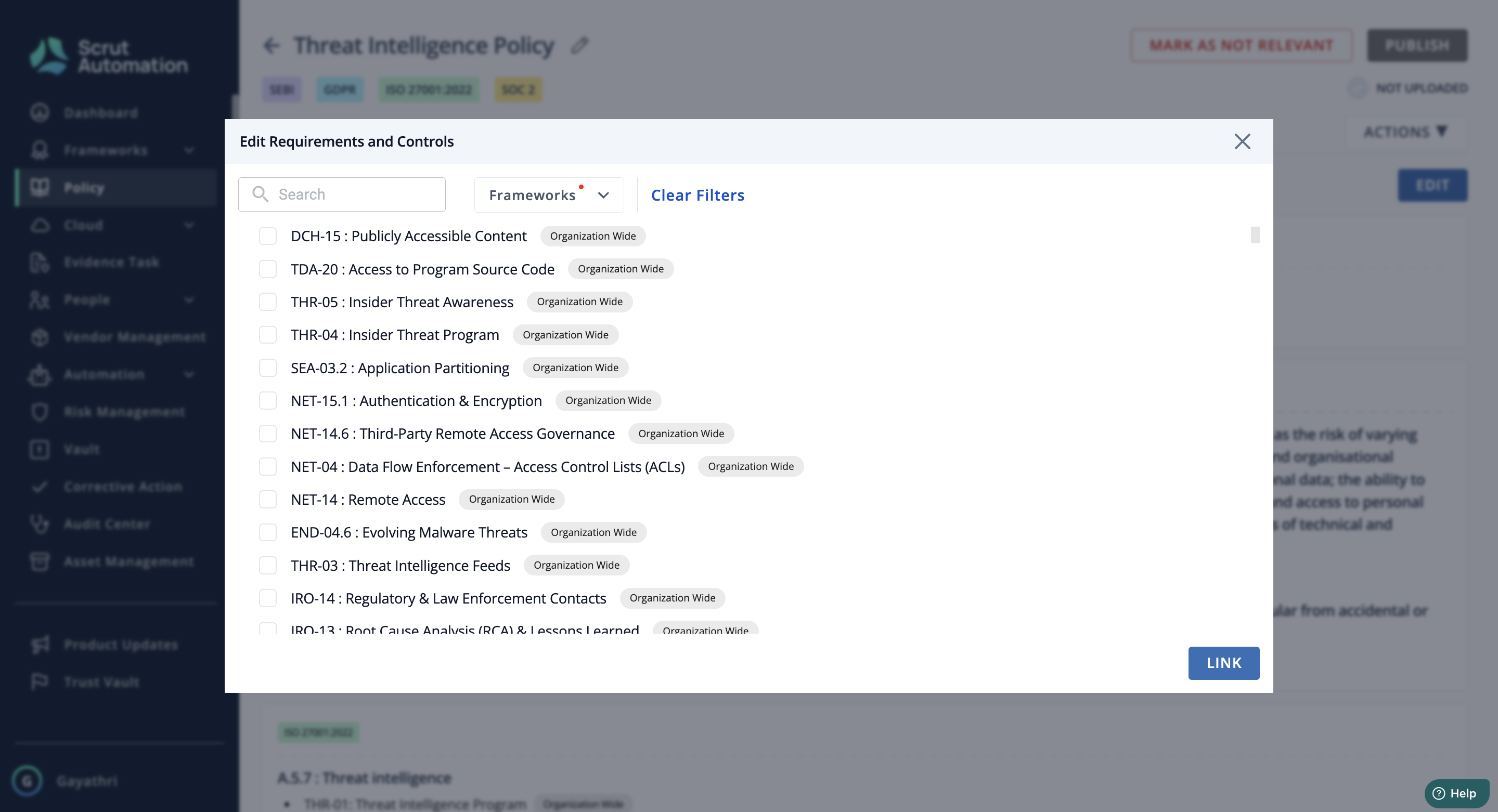Check IRO-14 Regulatory & Law Enforcement Contacts
This screenshot has height=812, width=1498.
tap(267, 598)
